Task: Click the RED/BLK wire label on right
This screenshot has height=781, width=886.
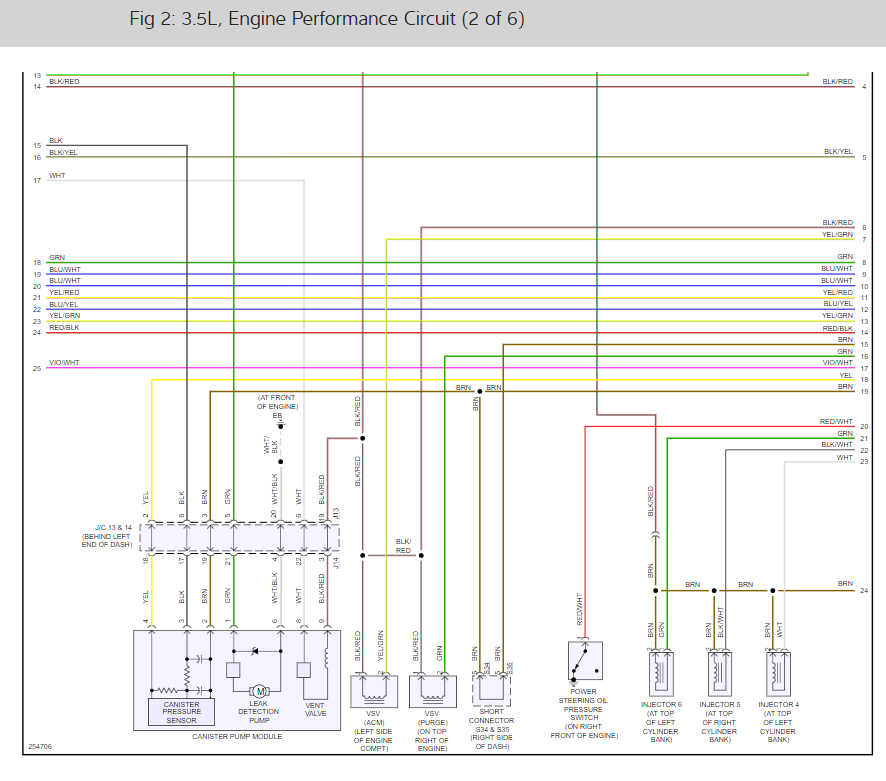Action: click(x=837, y=328)
